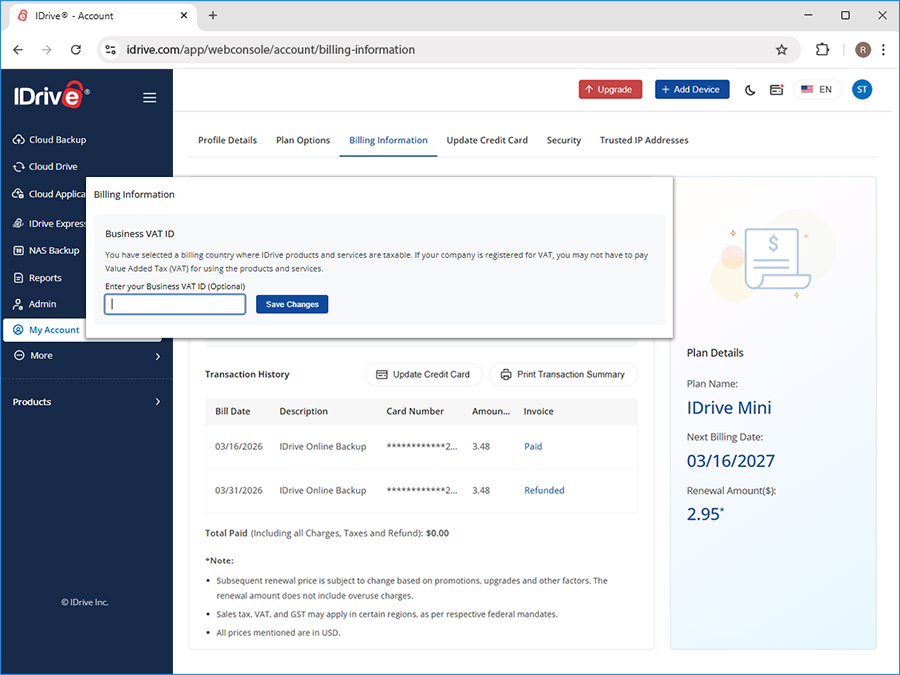
Task: Open Cloud Applications sidebar item
Action: click(x=49, y=194)
